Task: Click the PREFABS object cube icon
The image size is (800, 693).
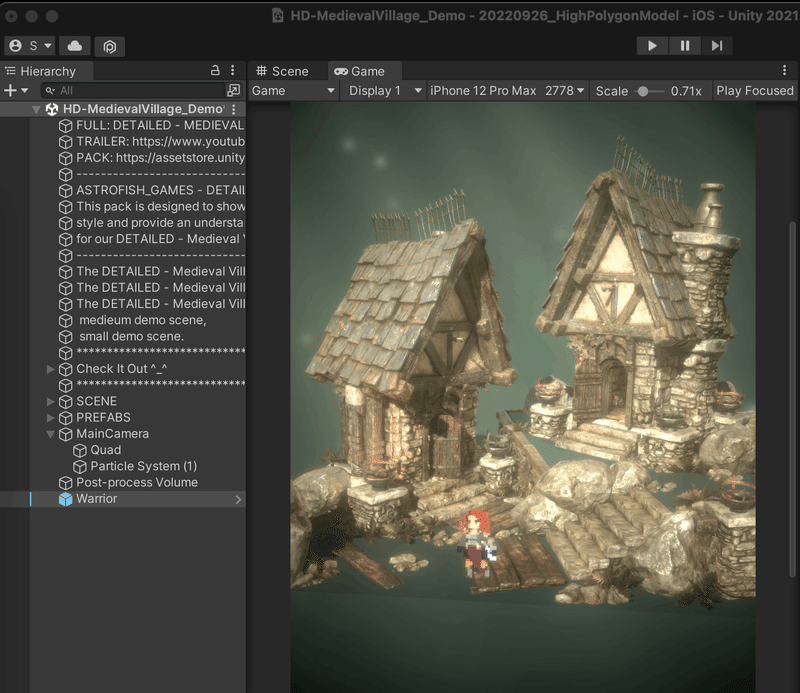Action: [65, 418]
